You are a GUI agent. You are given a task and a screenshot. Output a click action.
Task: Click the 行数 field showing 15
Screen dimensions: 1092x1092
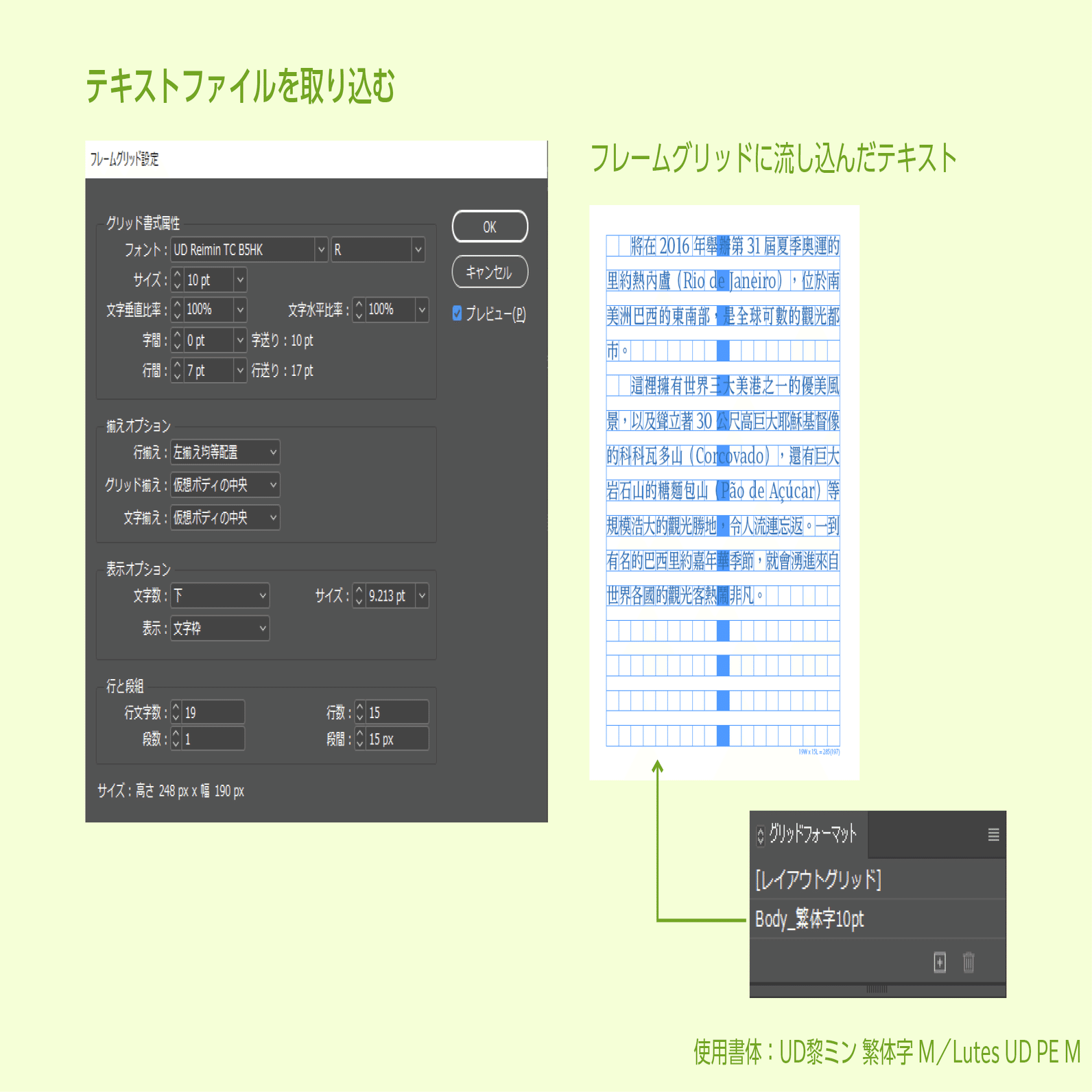click(397, 712)
